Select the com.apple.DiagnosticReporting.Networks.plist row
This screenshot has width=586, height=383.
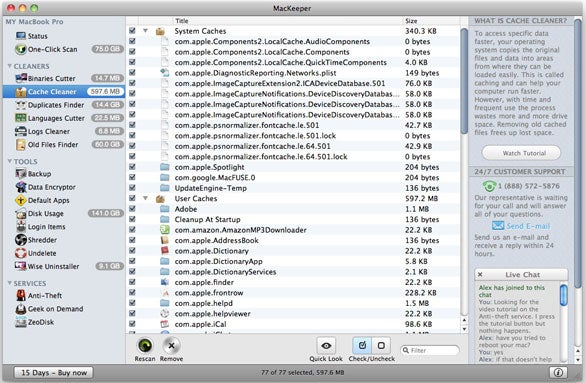point(293,73)
